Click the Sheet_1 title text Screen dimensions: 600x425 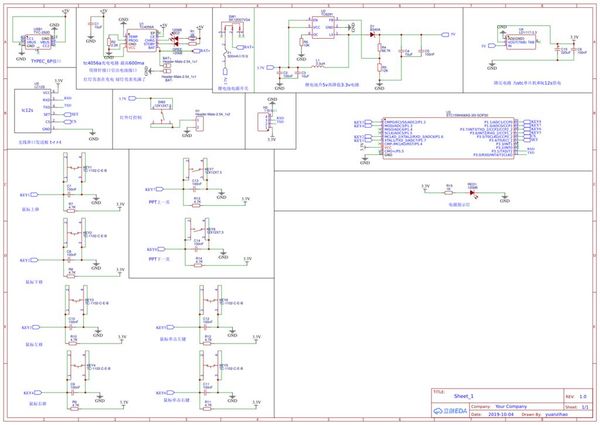463,396
